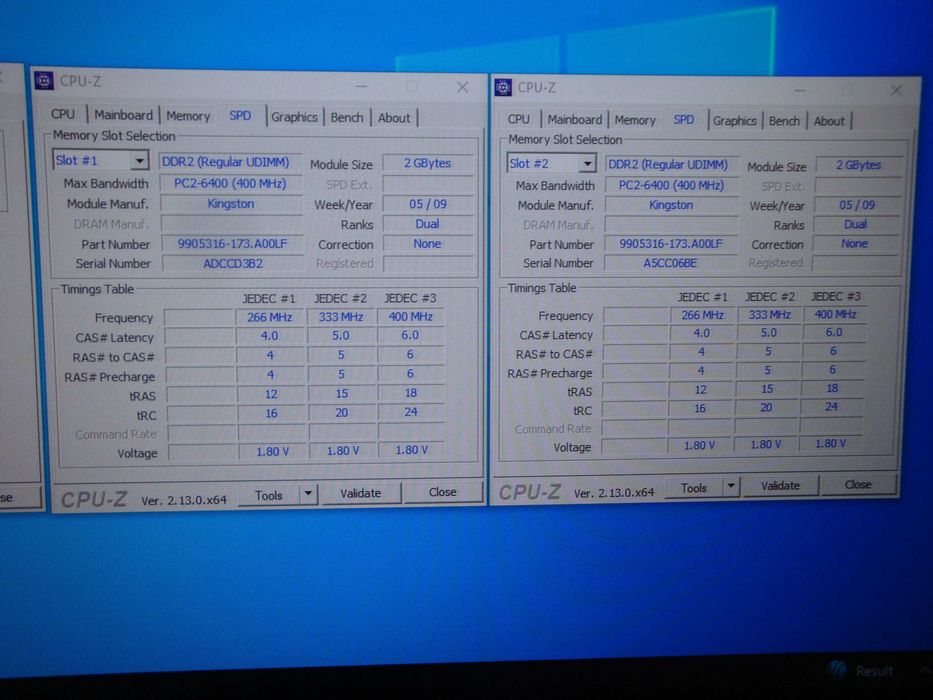This screenshot has width=933, height=700.
Task: Click Close button in right CPU-Z window
Action: point(858,485)
